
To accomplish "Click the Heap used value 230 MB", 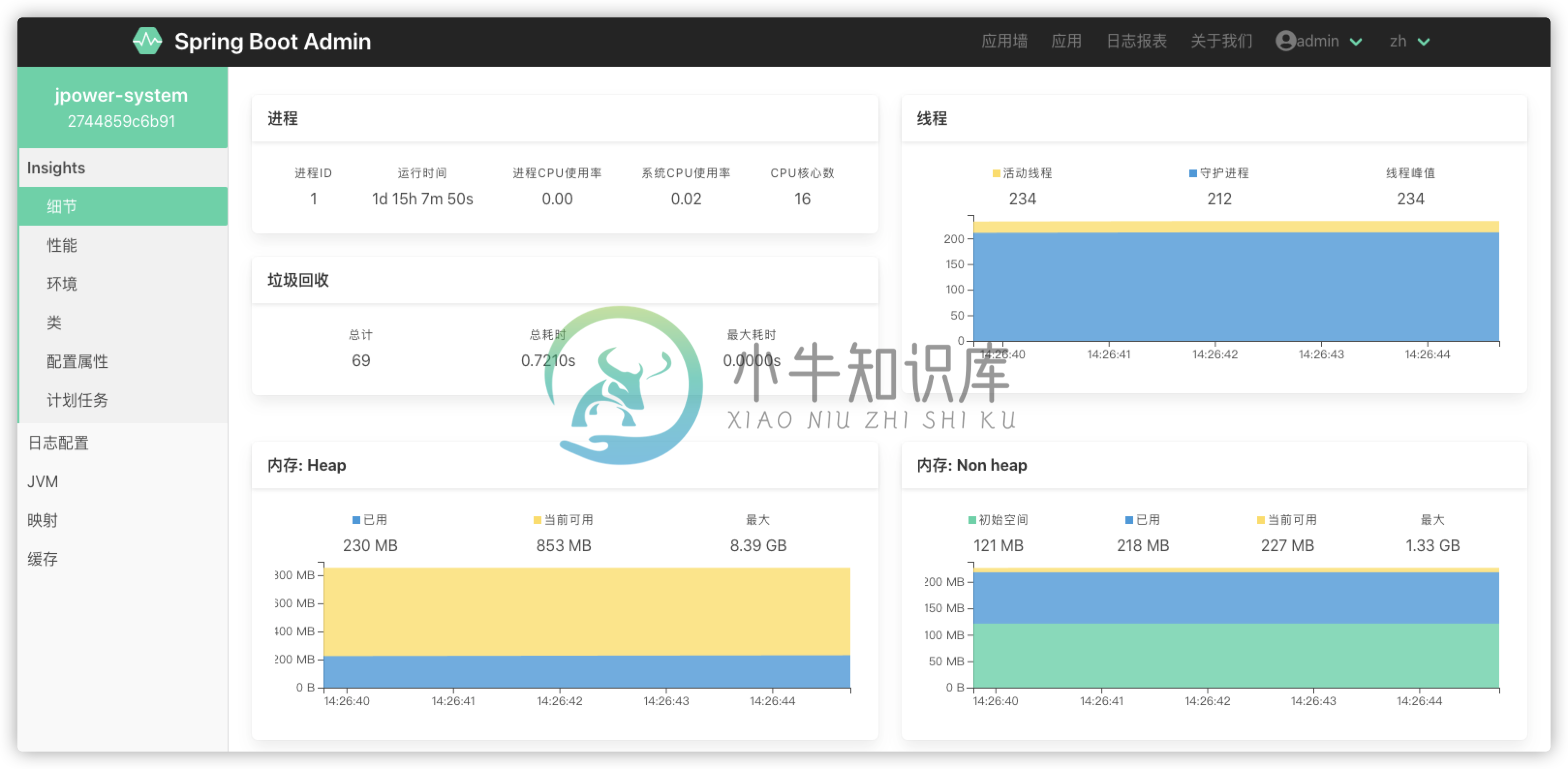I will click(x=370, y=546).
